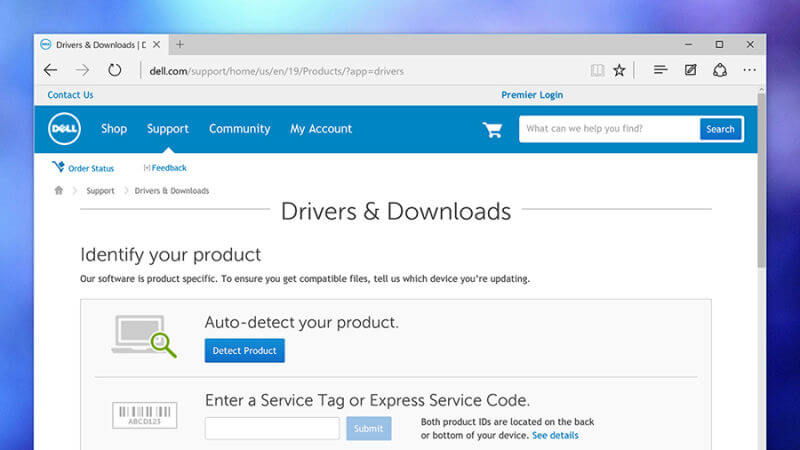
Task: Click the Premier Login link
Action: [531, 95]
